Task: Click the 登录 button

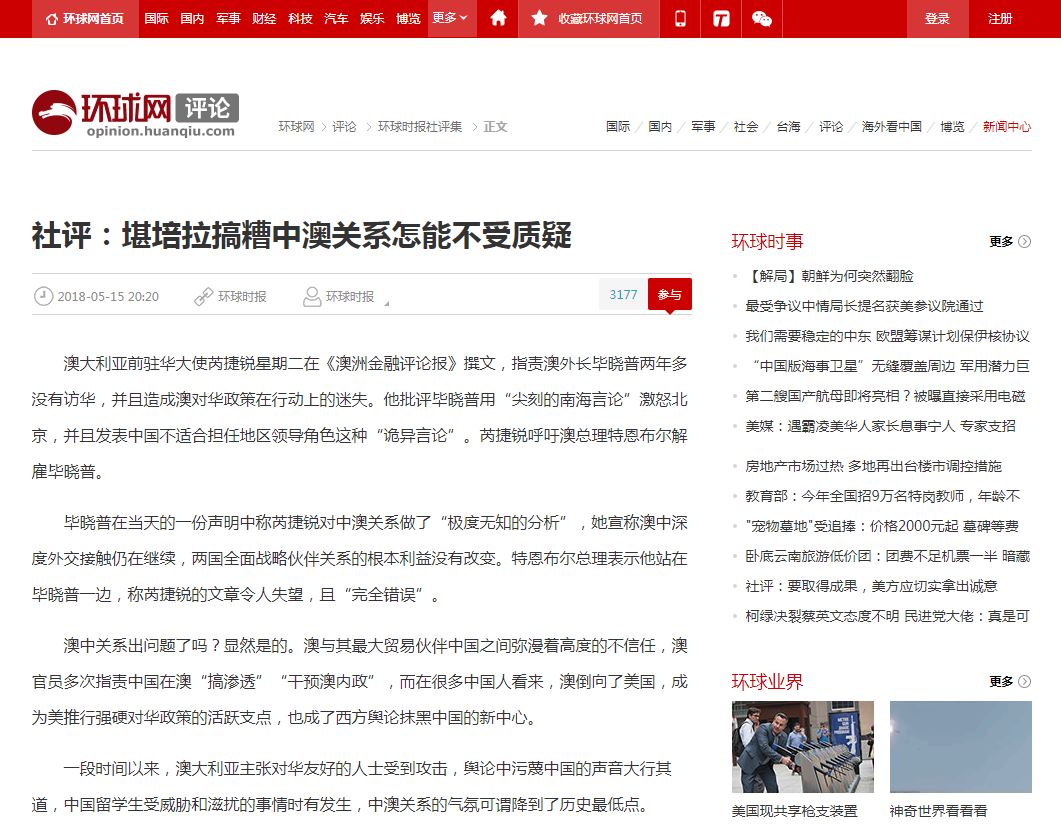Action: [x=936, y=18]
